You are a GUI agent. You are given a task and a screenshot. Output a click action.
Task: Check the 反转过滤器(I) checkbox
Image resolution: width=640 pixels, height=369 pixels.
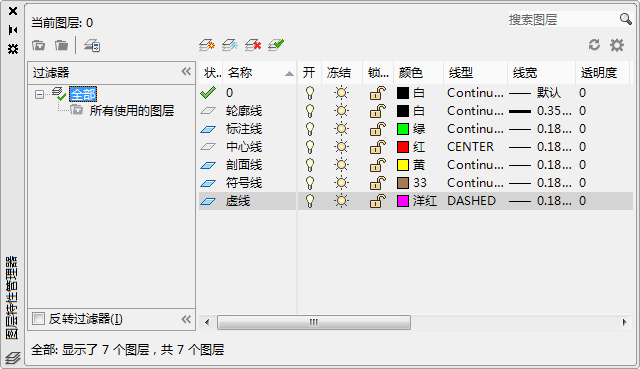click(38, 318)
